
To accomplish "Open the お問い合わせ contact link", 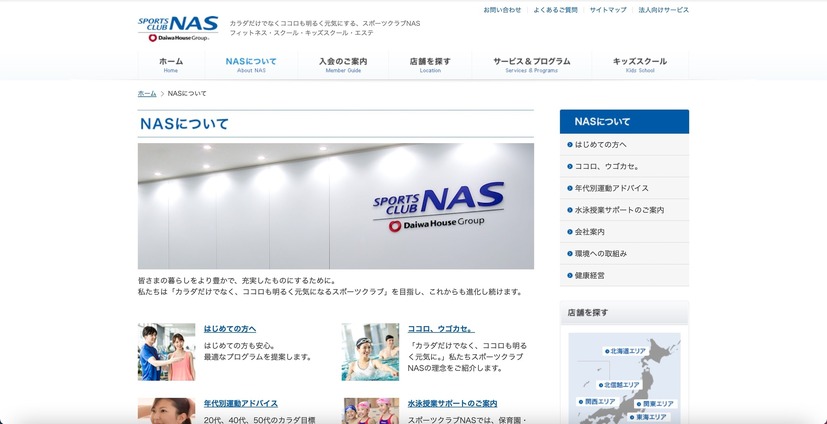I will coord(502,10).
